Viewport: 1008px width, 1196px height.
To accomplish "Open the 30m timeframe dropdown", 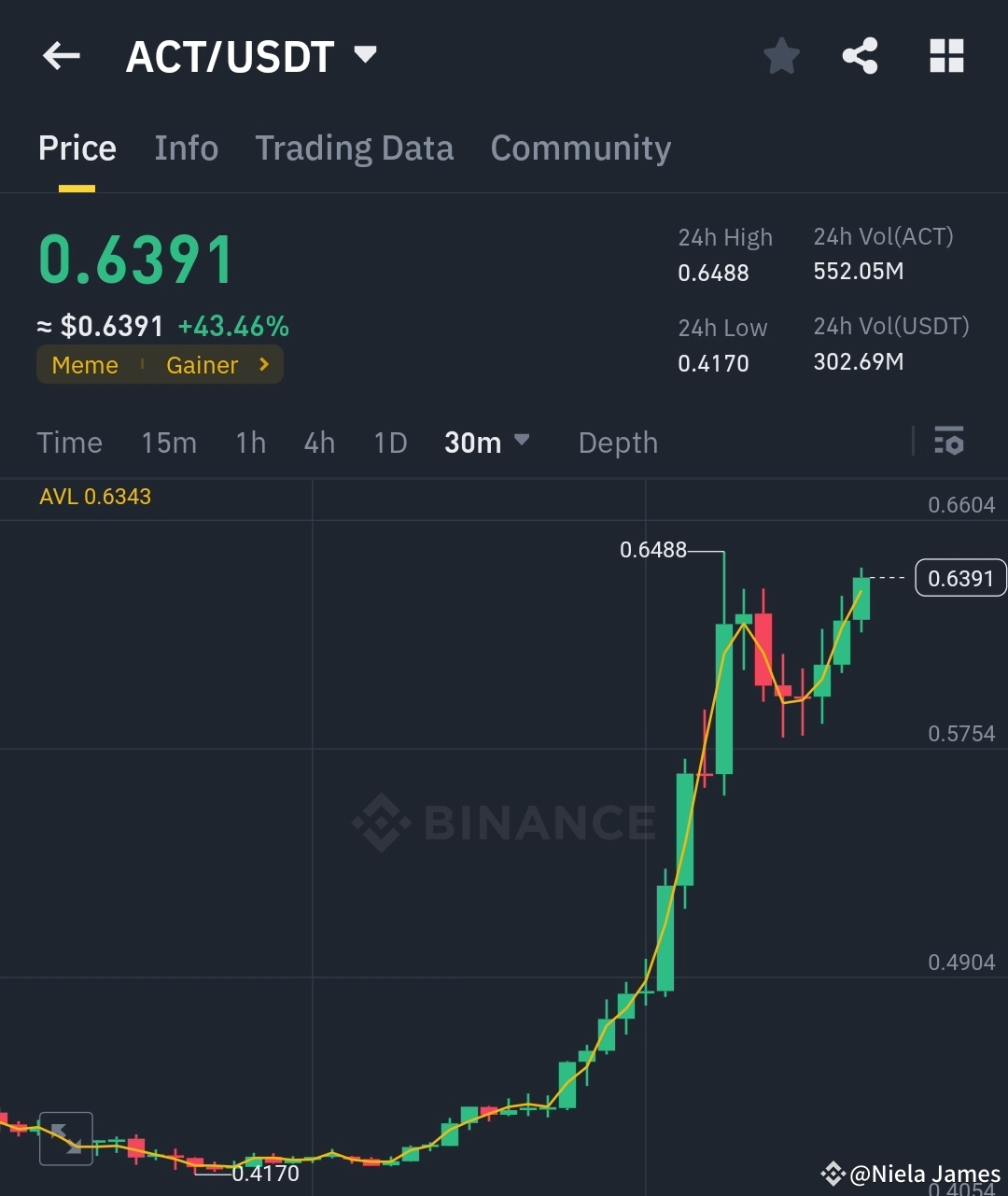I will [487, 442].
